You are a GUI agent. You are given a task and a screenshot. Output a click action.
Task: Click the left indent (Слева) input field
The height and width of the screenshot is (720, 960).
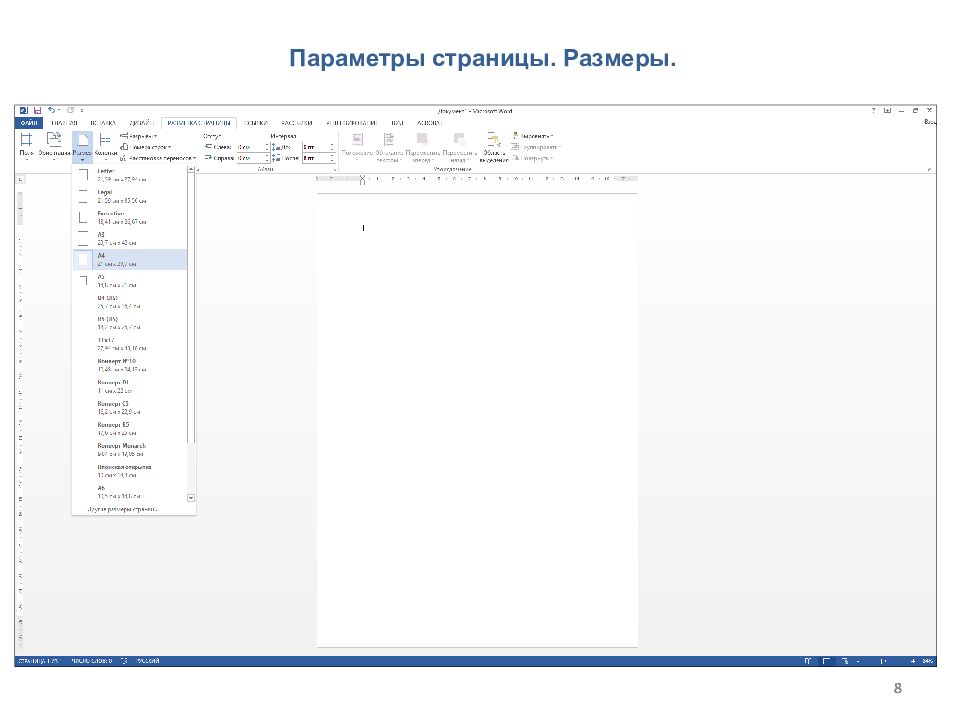[252, 147]
